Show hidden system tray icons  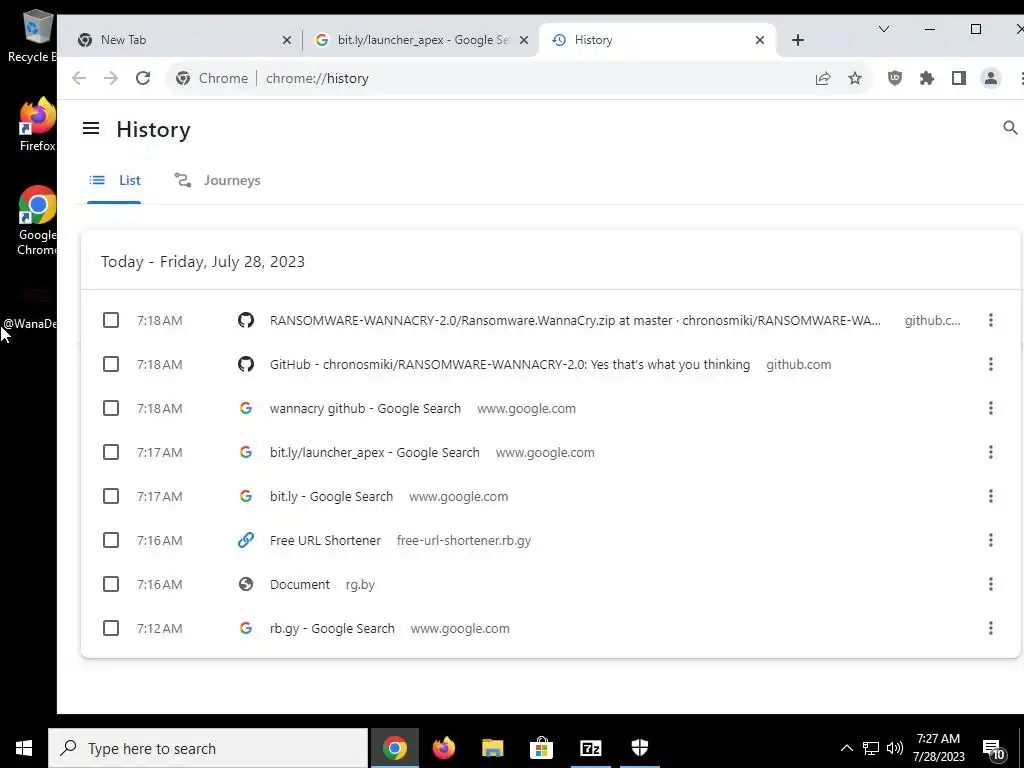[x=846, y=748]
